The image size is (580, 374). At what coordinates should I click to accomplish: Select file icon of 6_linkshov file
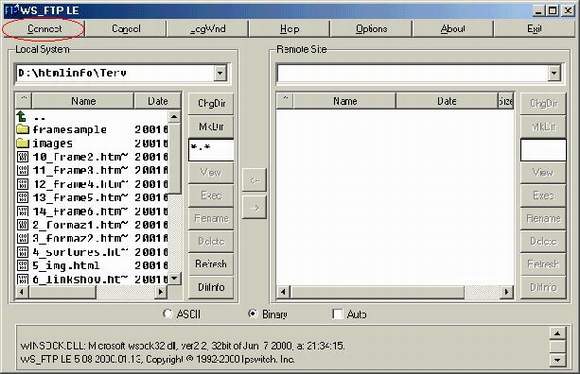click(x=23, y=279)
